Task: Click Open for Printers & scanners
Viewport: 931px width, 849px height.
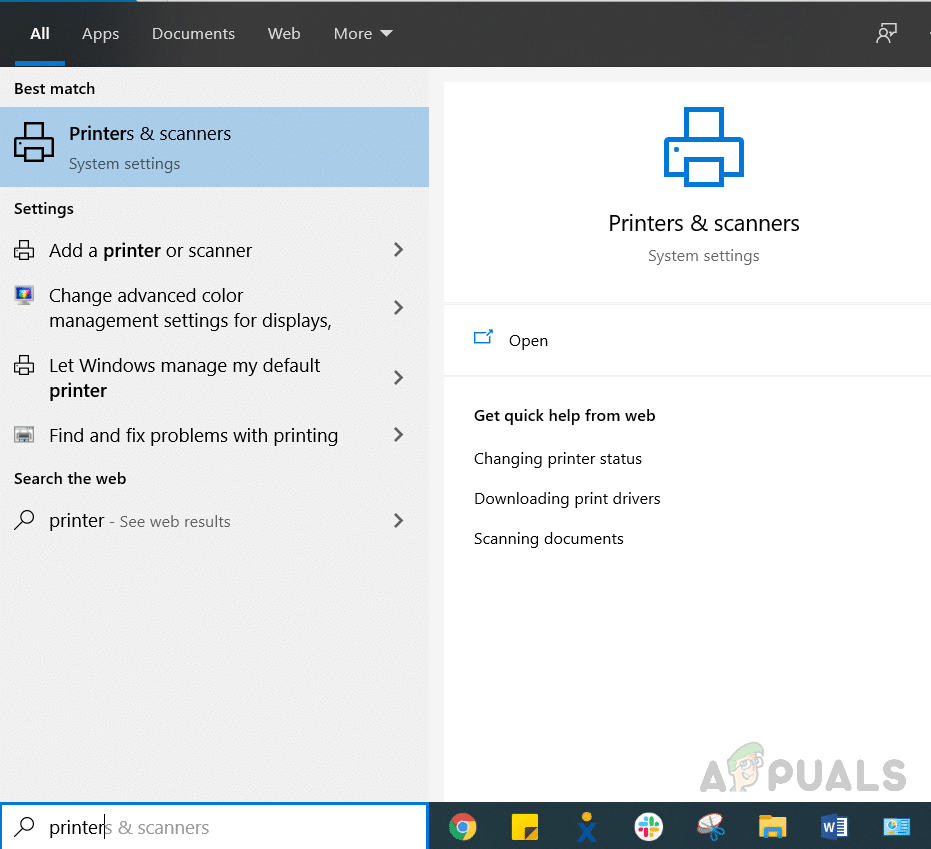Action: tap(527, 340)
